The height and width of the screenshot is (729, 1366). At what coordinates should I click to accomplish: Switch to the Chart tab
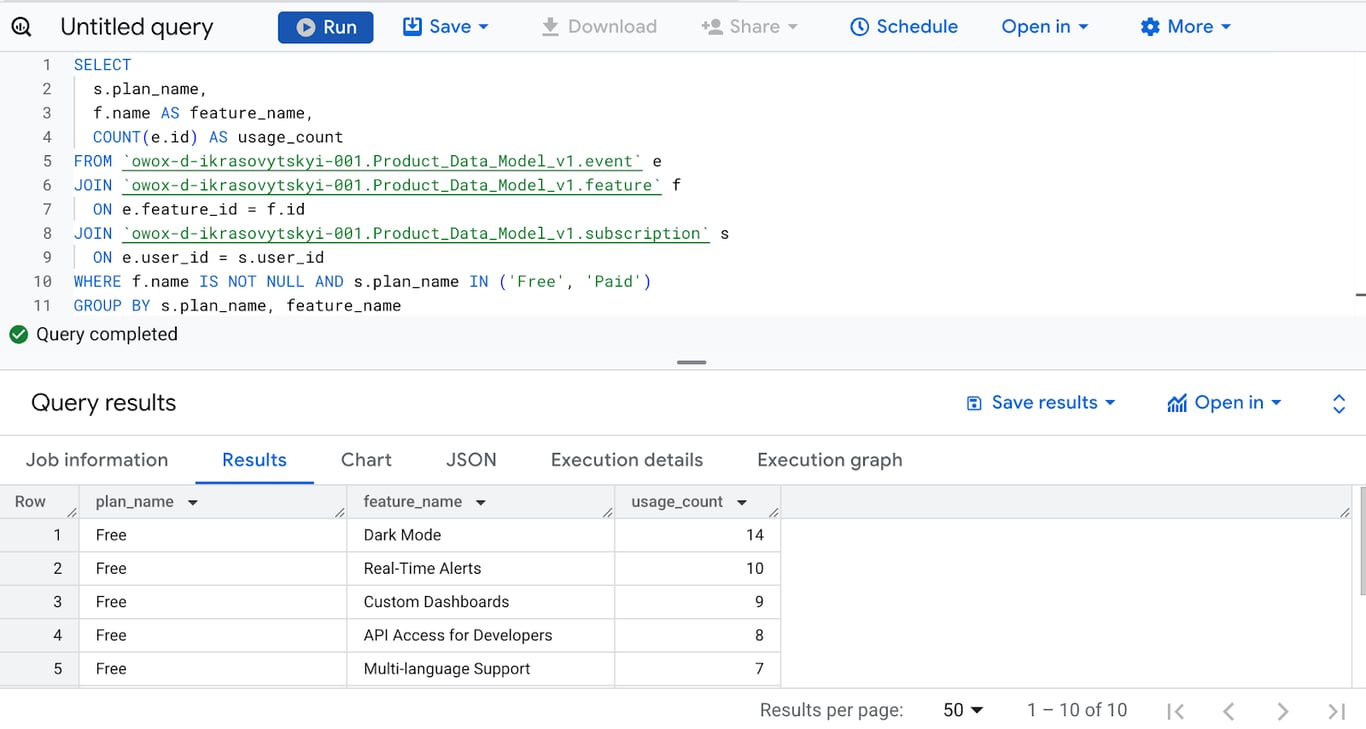366,460
